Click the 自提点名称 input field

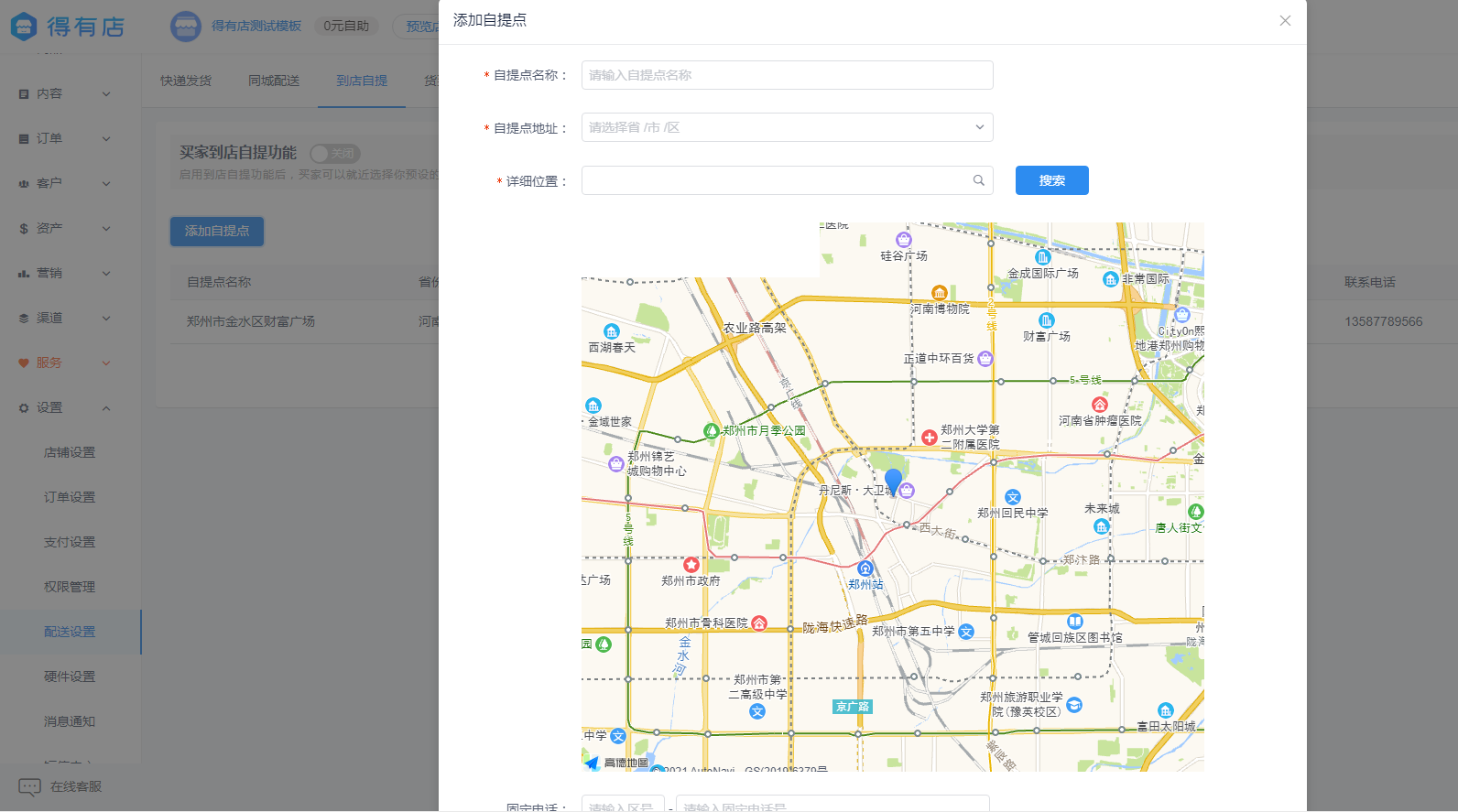click(787, 75)
